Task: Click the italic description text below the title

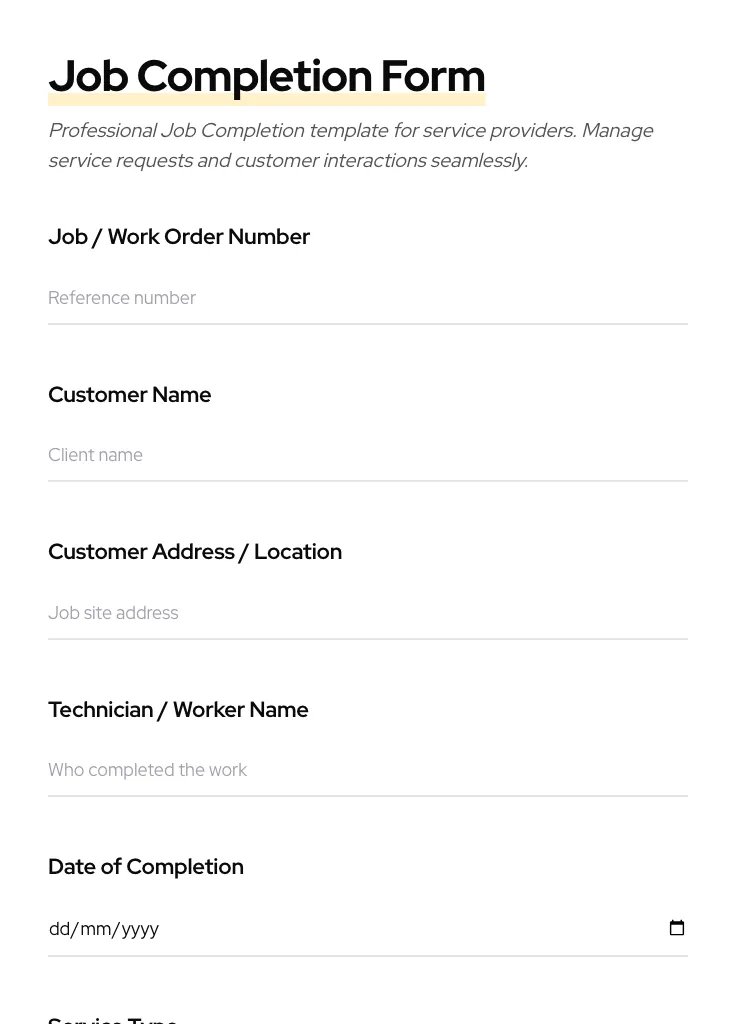Action: 350,145
